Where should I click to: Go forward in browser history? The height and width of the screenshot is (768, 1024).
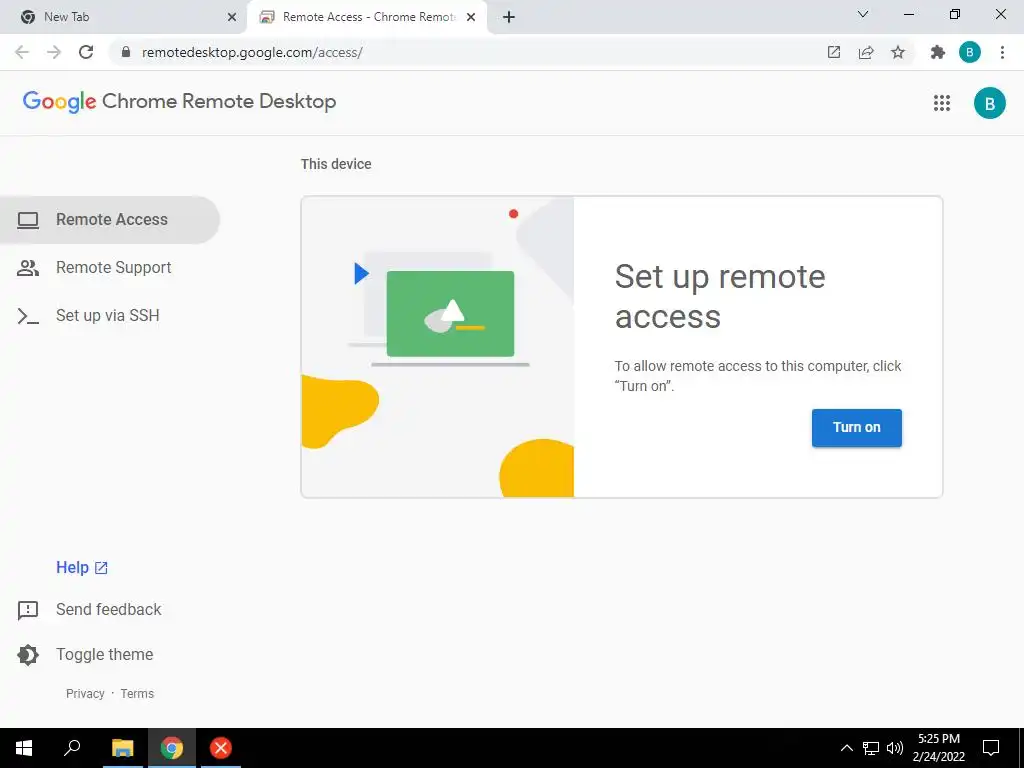coord(54,52)
